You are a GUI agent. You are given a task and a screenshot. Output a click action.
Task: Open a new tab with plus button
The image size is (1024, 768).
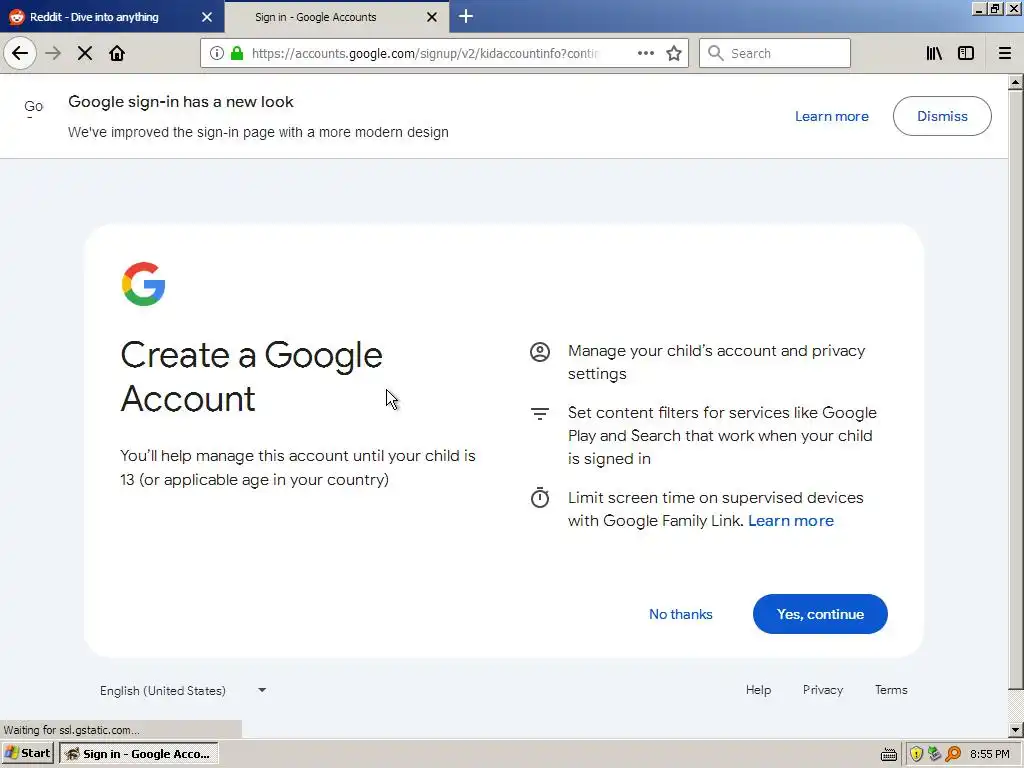[466, 16]
